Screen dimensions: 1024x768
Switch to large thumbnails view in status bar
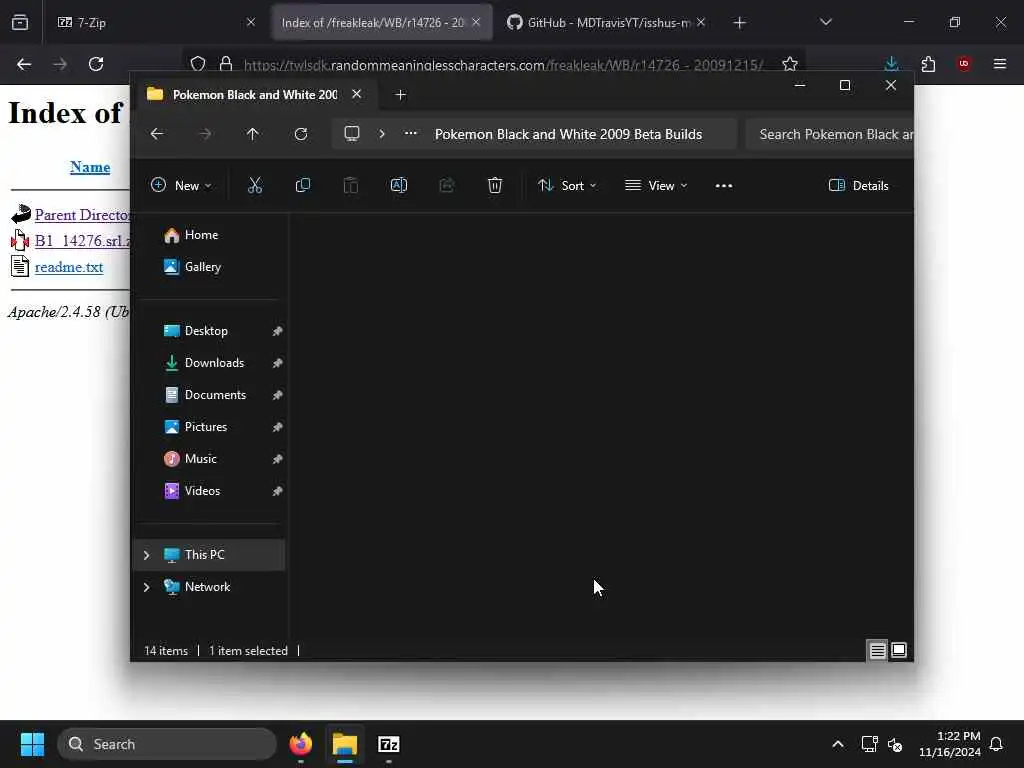coord(899,650)
